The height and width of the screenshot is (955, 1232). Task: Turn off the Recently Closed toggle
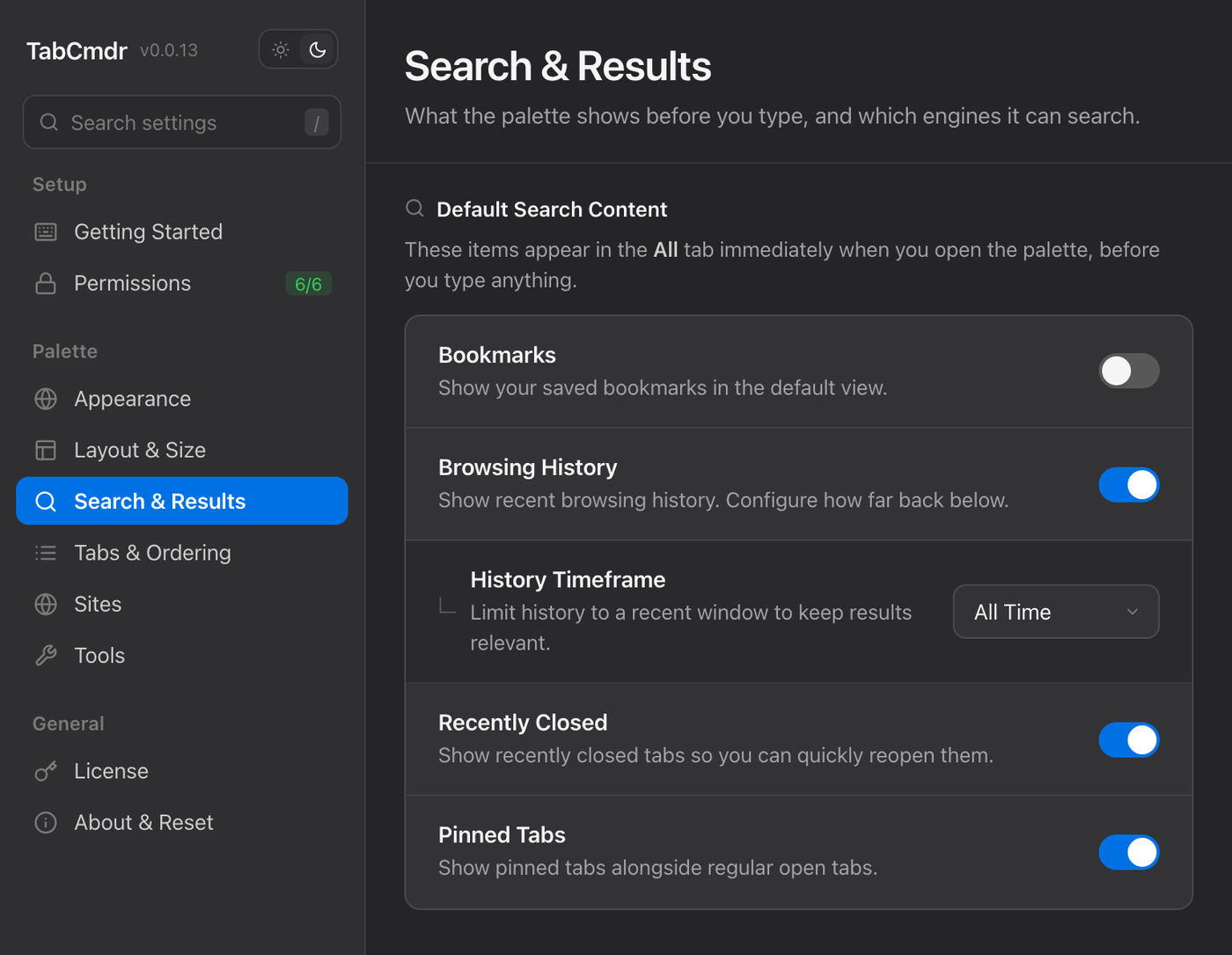click(1129, 740)
